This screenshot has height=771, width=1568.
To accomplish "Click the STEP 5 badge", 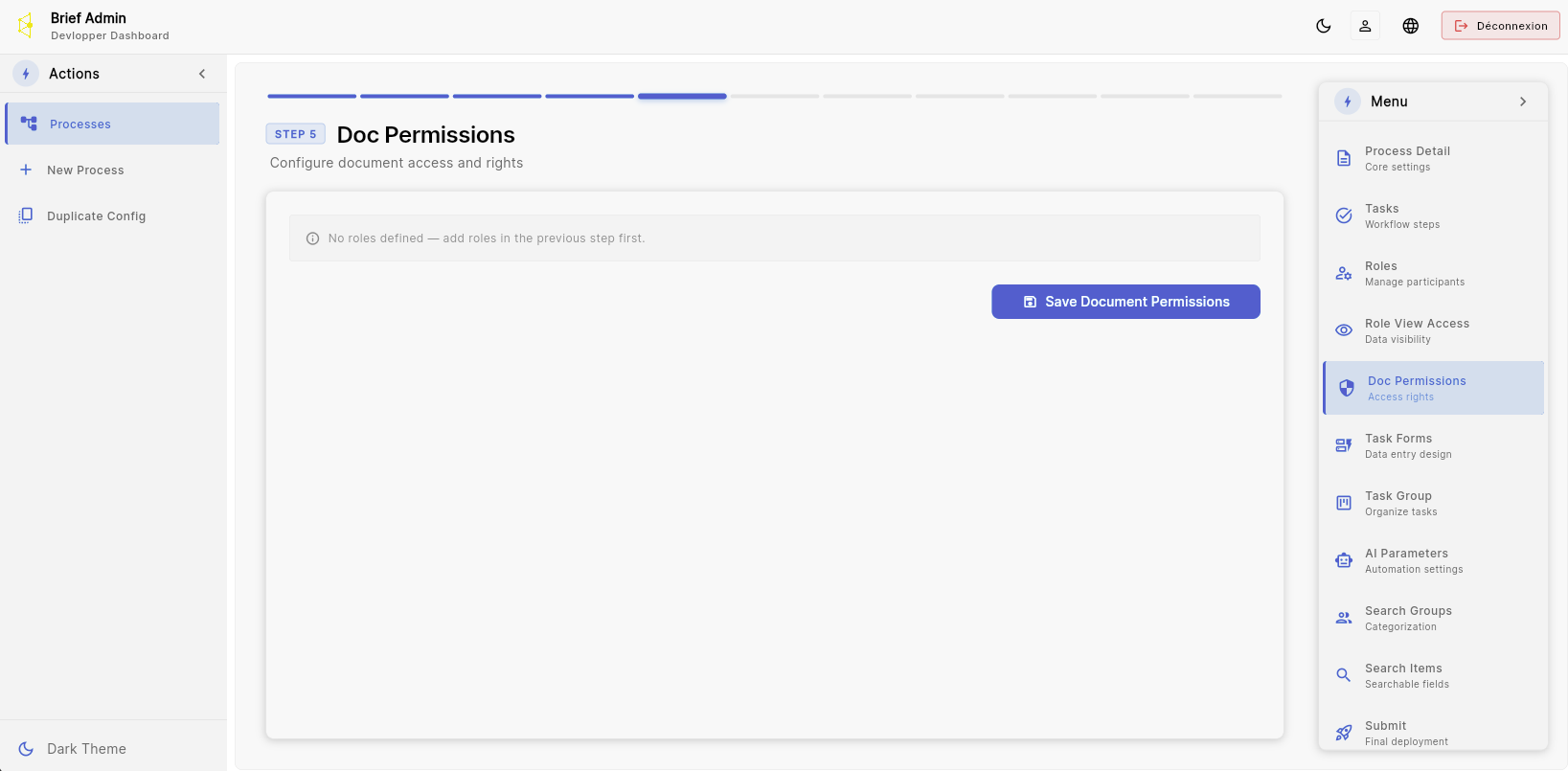I will [295, 134].
